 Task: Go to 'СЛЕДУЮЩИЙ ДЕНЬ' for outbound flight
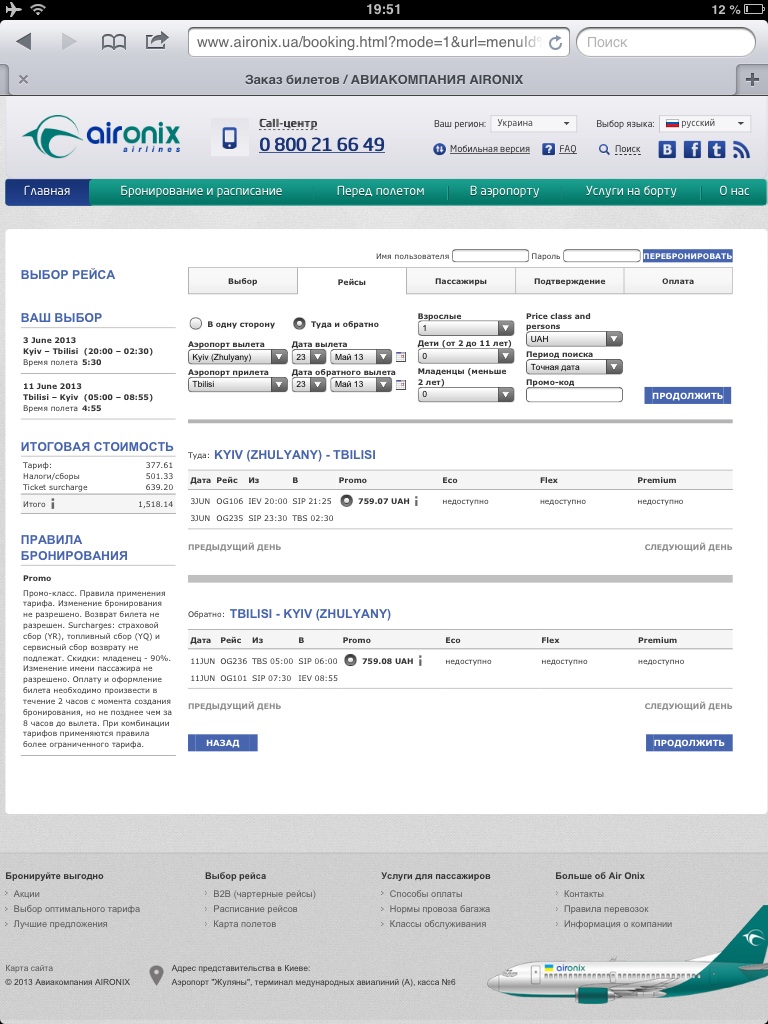tap(688, 547)
